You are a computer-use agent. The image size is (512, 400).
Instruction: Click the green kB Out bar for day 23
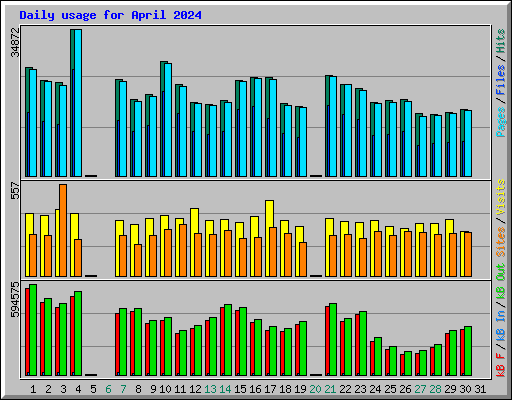coord(363,344)
